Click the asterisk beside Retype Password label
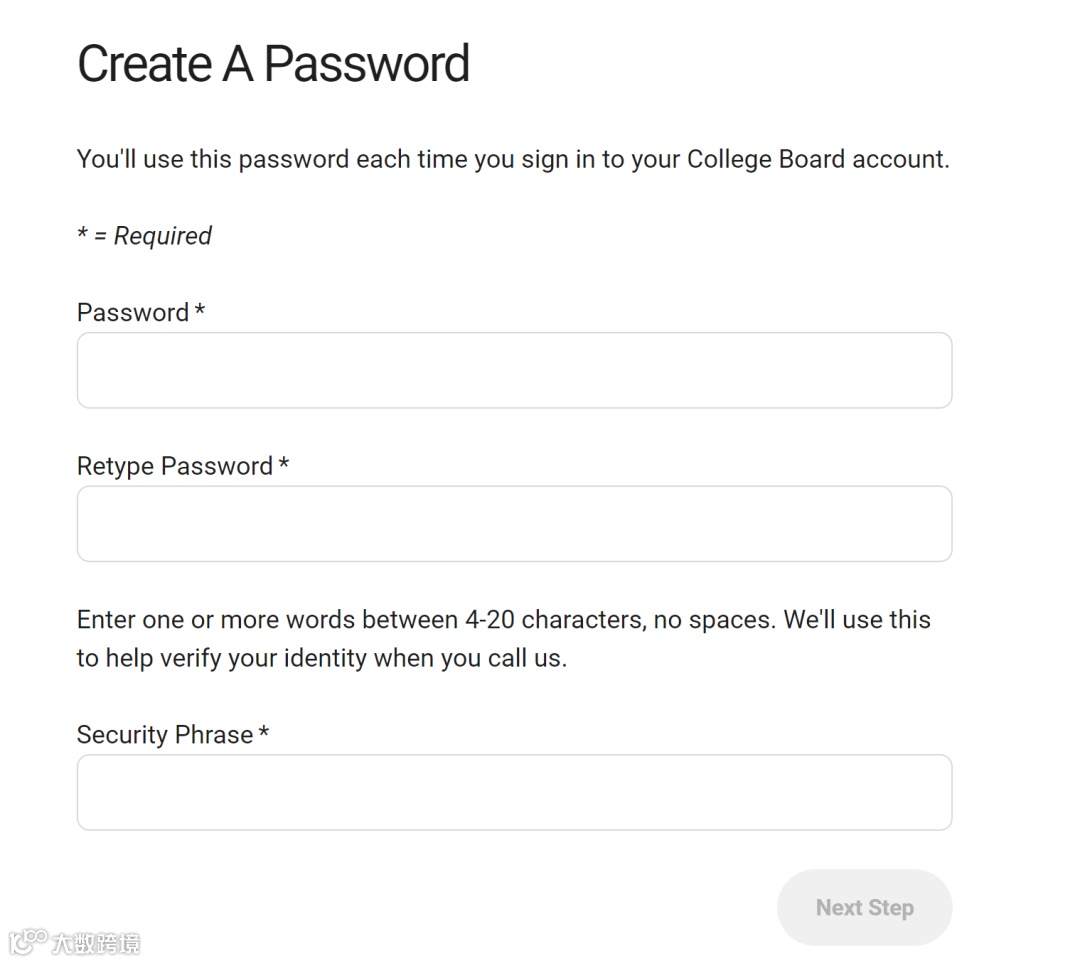The width and height of the screenshot is (1080, 963). [x=284, y=465]
